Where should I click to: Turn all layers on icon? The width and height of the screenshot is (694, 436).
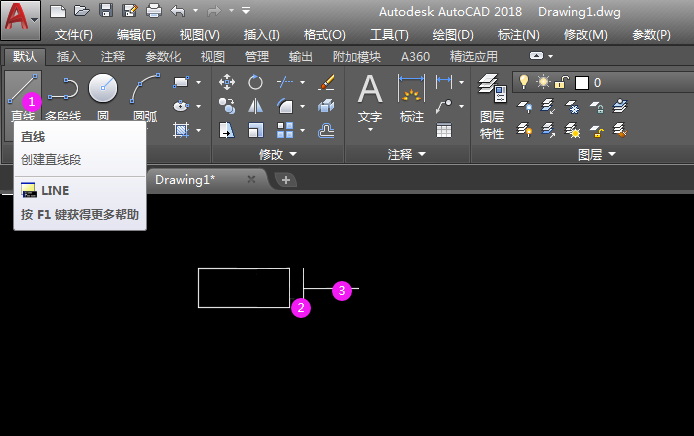pos(524,130)
